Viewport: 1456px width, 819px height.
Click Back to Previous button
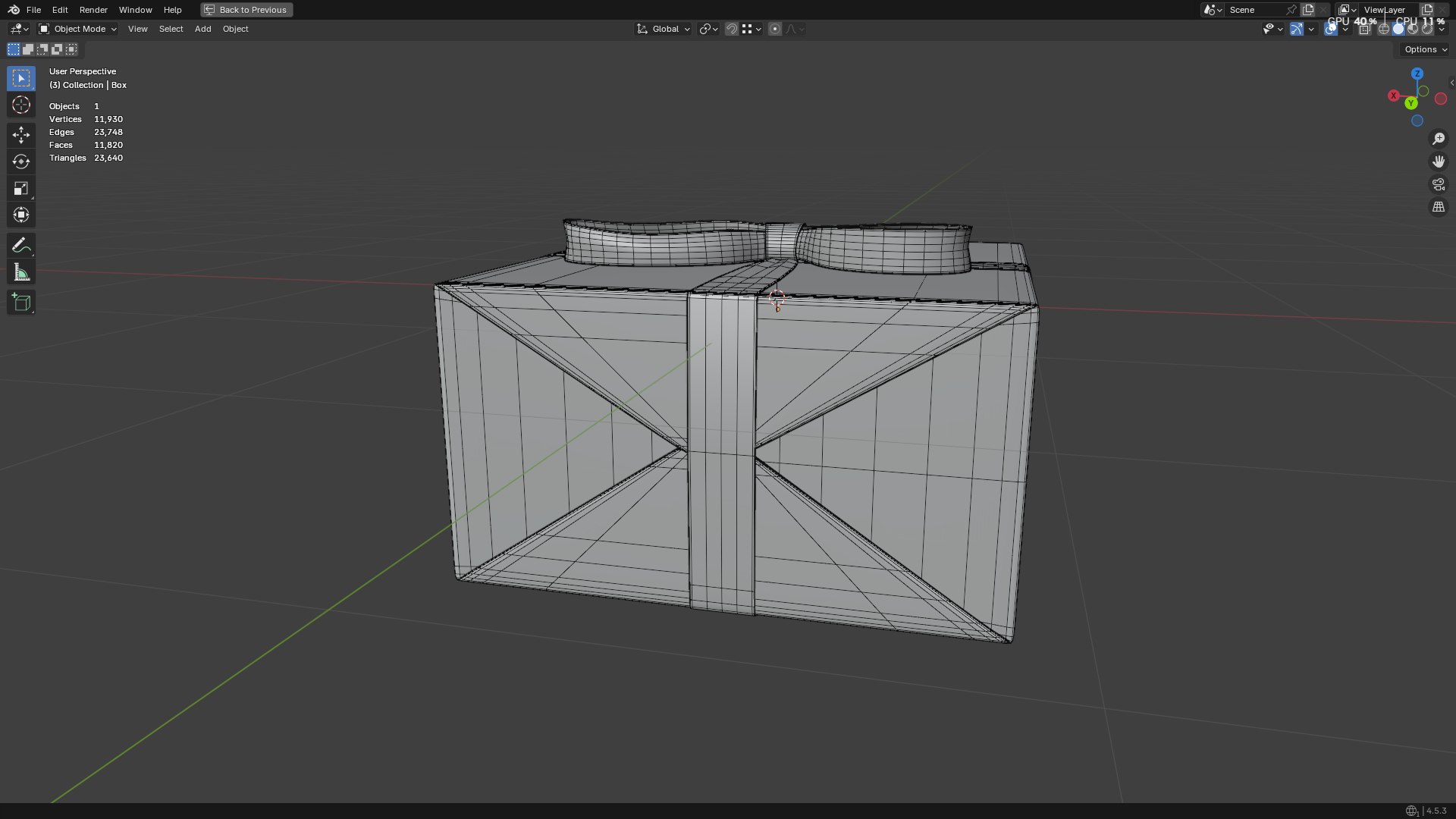click(x=246, y=10)
